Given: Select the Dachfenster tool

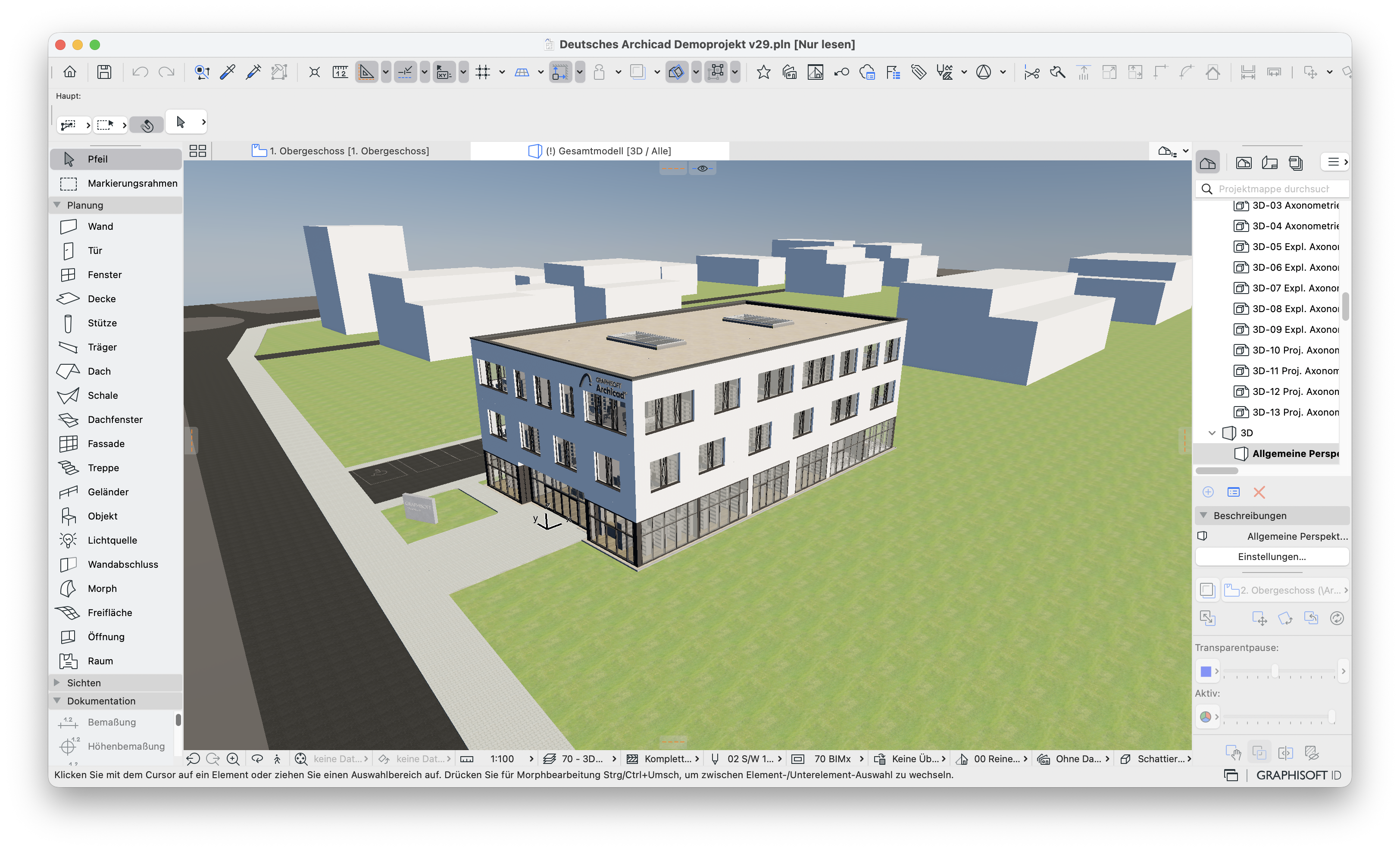Looking at the screenshot, I should click(116, 419).
